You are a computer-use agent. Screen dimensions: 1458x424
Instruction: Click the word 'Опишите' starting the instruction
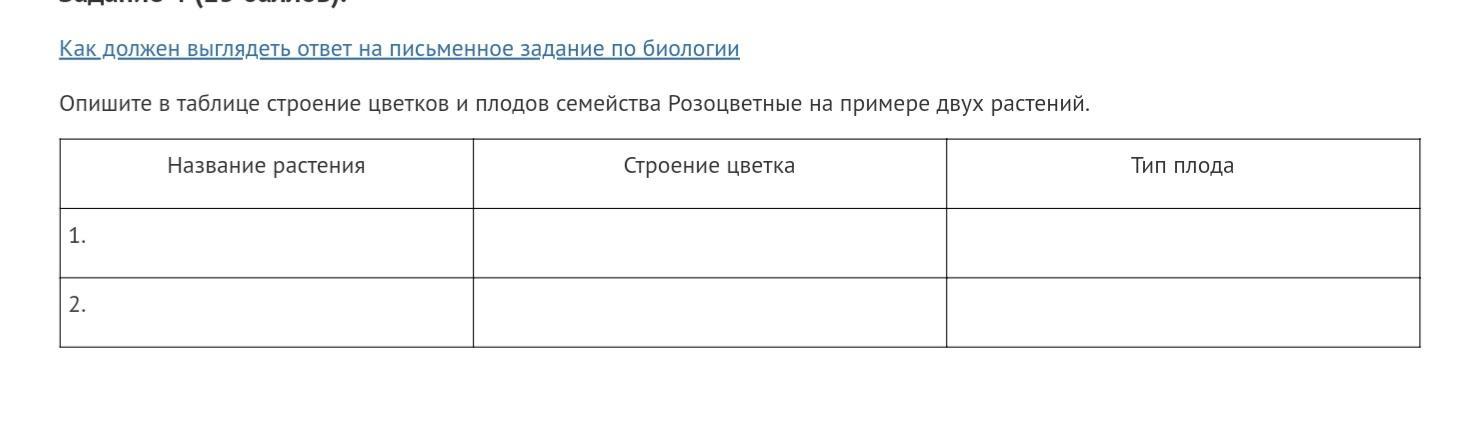click(x=104, y=104)
